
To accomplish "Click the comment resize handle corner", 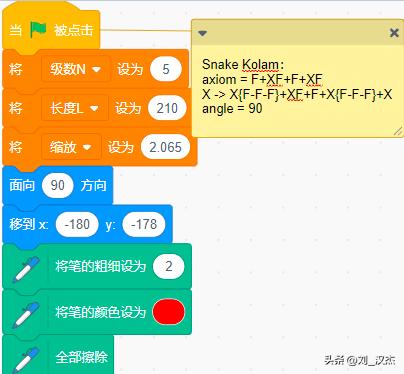I will pyautogui.click(x=398, y=131).
